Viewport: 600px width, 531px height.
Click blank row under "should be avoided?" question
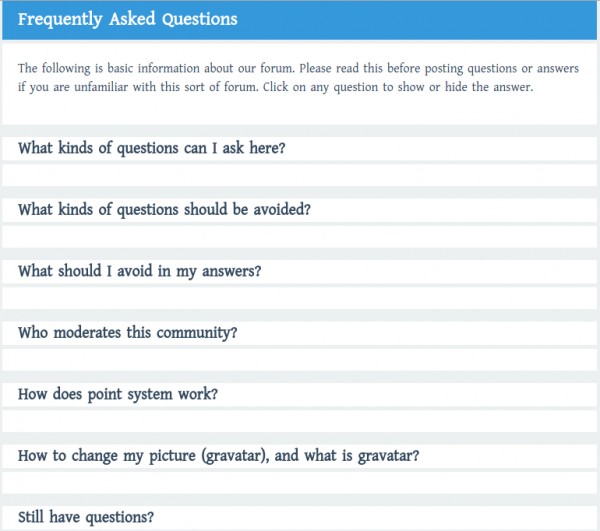(x=300, y=236)
